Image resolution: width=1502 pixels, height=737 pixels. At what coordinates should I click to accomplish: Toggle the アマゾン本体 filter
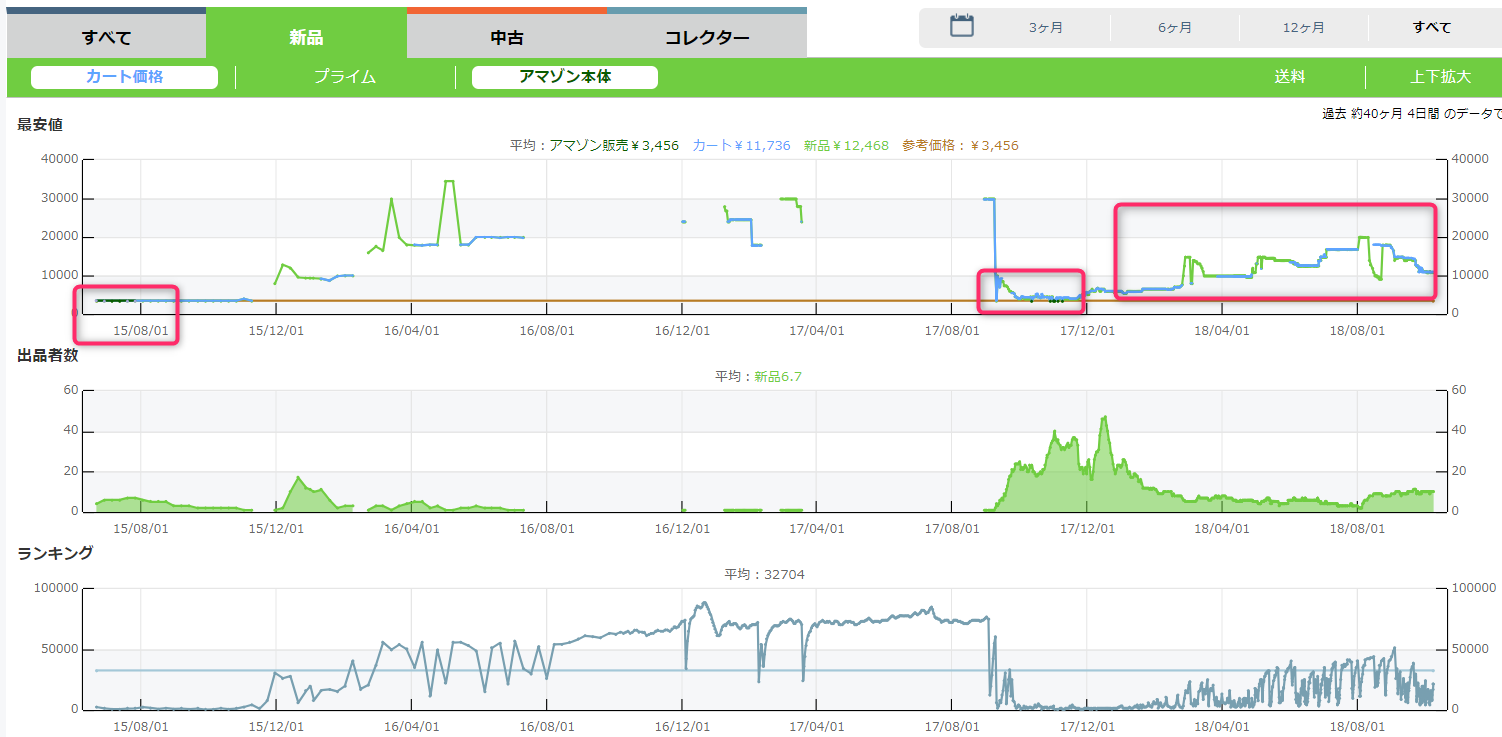pyautogui.click(x=565, y=77)
